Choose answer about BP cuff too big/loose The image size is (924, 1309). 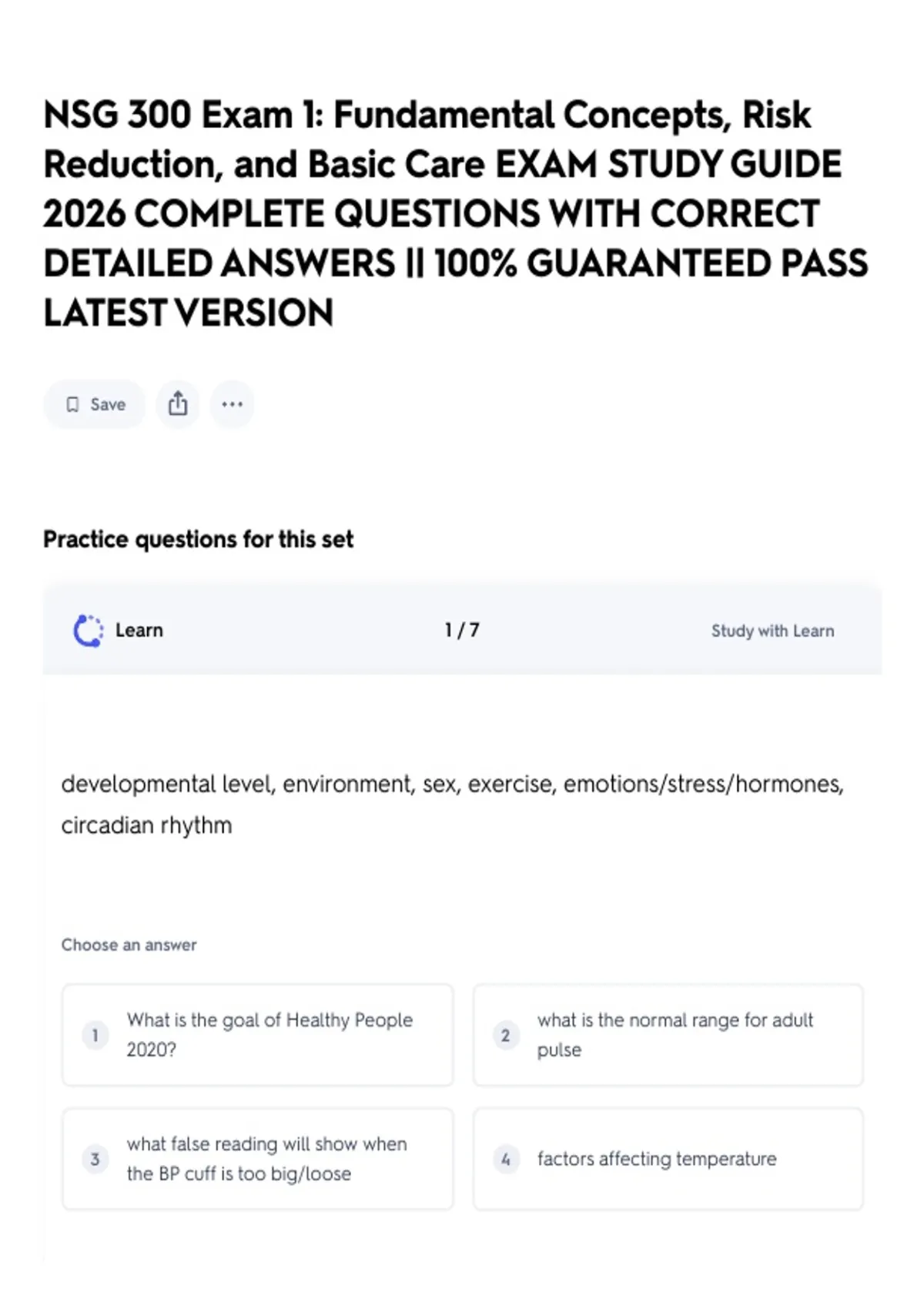(258, 1159)
